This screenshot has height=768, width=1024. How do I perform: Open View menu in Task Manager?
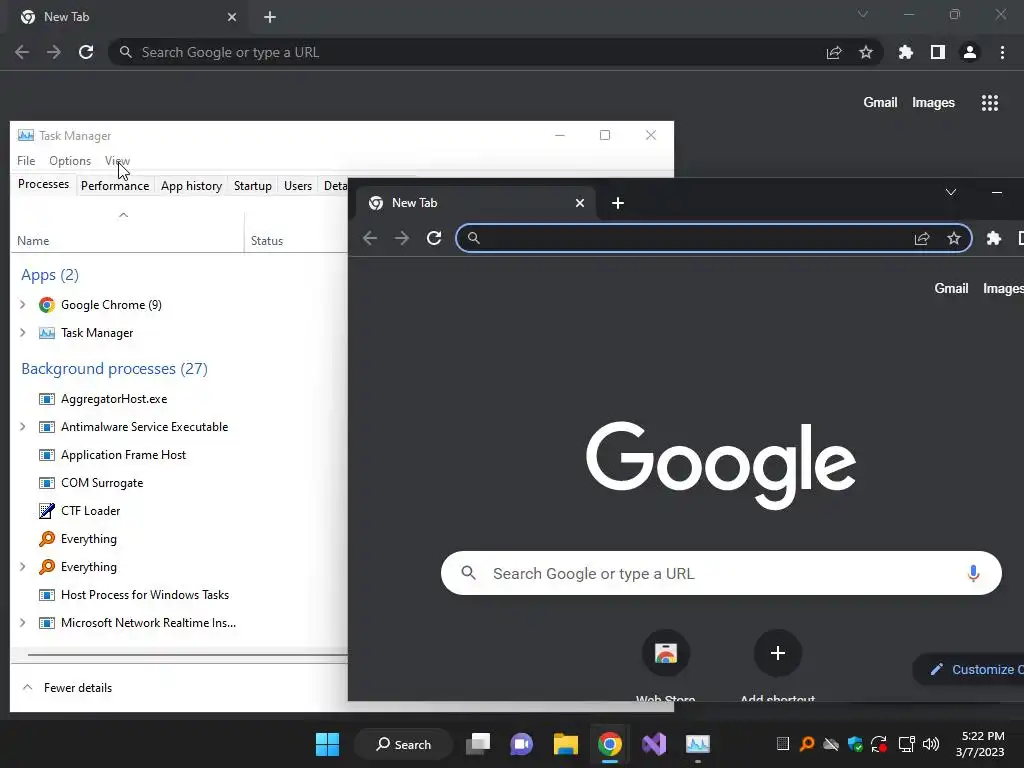click(x=118, y=161)
